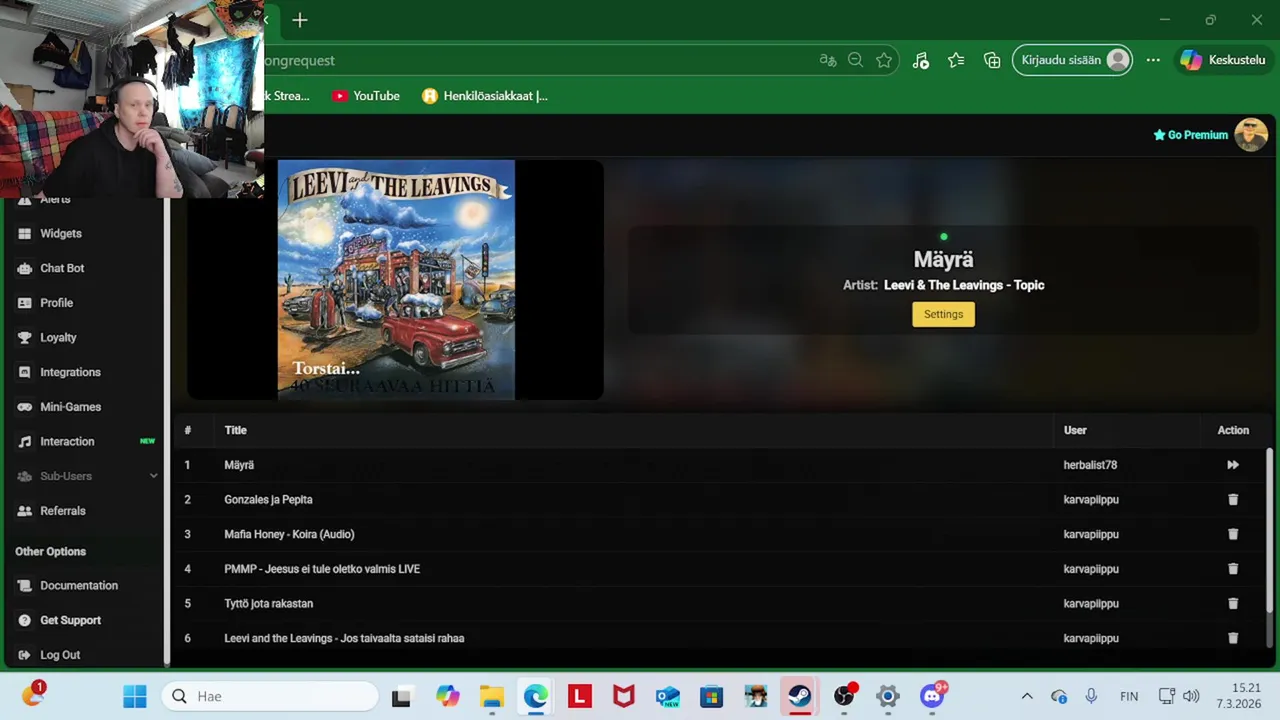The height and width of the screenshot is (720, 1280).
Task: Click Kirjaudu sisään sign-in button
Action: pyautogui.click(x=1072, y=60)
